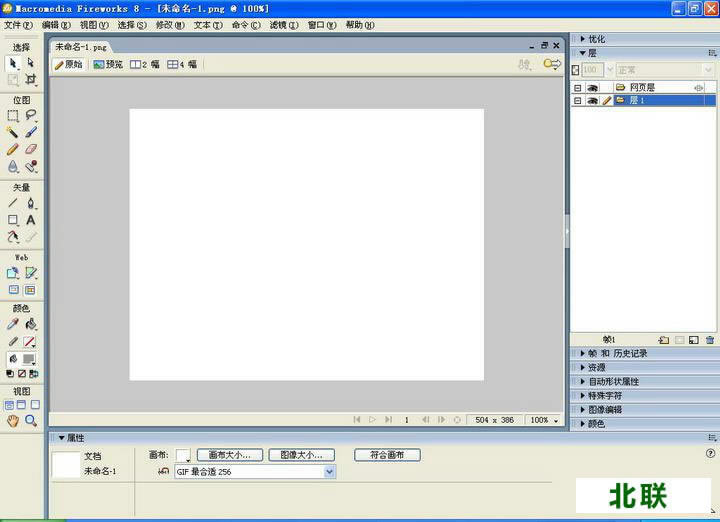Open the canvas (画布) color swatch
Screen dimensions: 720x522
[182, 455]
